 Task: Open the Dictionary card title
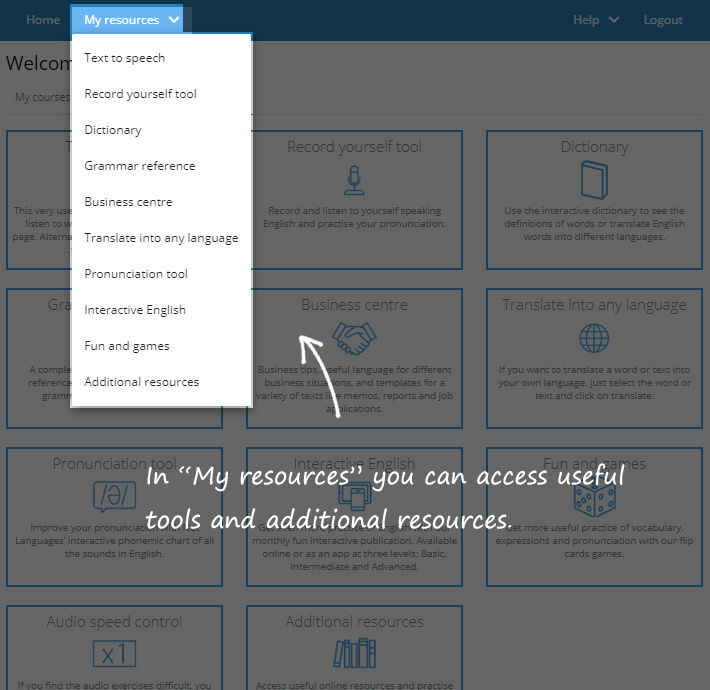pyautogui.click(x=594, y=147)
